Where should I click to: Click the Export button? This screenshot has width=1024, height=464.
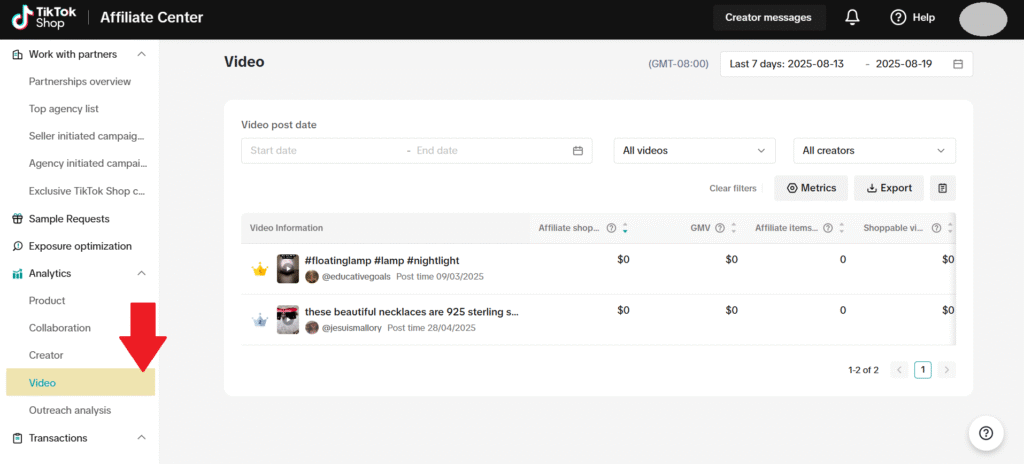point(889,188)
